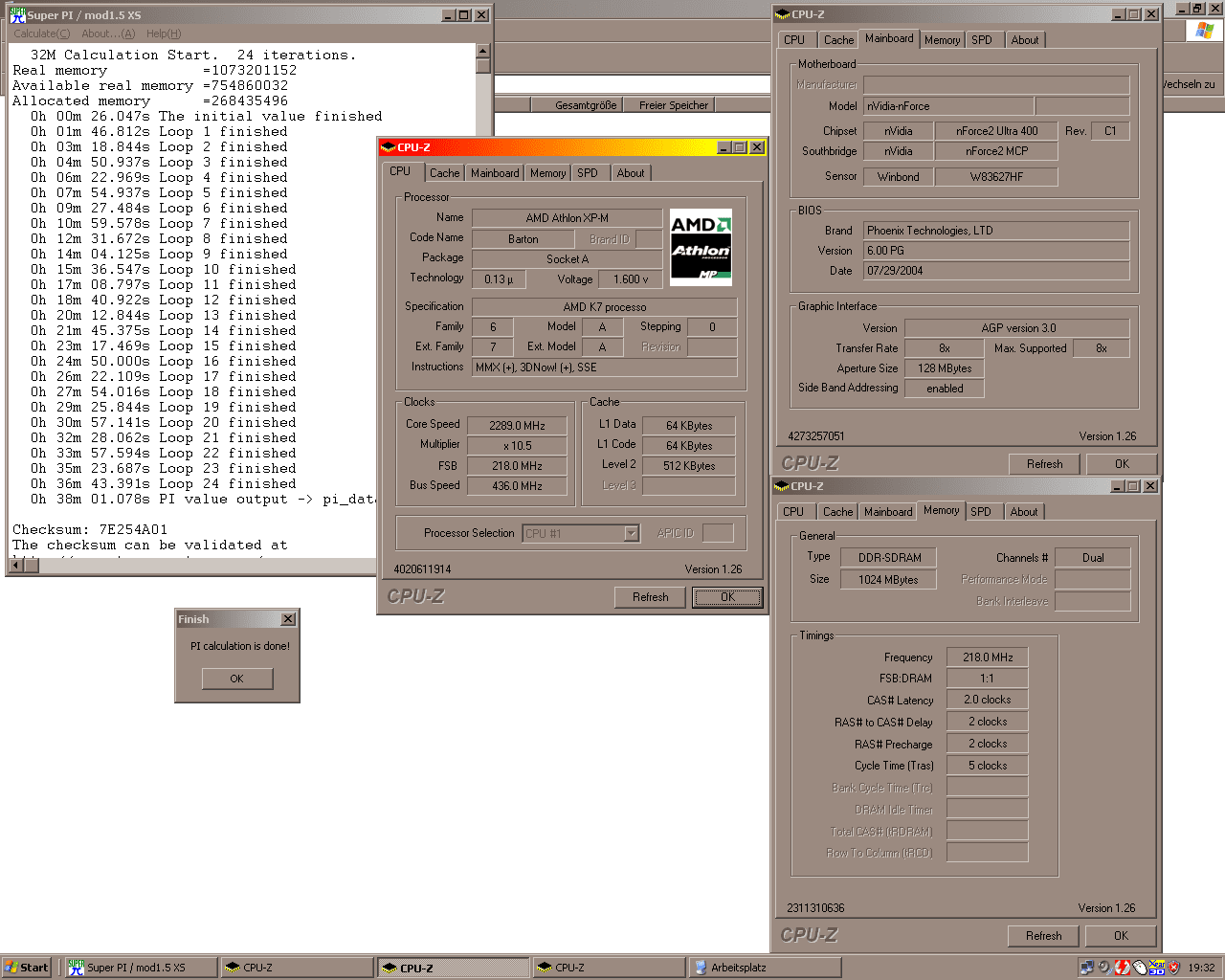1225x980 pixels.
Task: Click OK in Memory CPU-Z window
Action: 1122,936
